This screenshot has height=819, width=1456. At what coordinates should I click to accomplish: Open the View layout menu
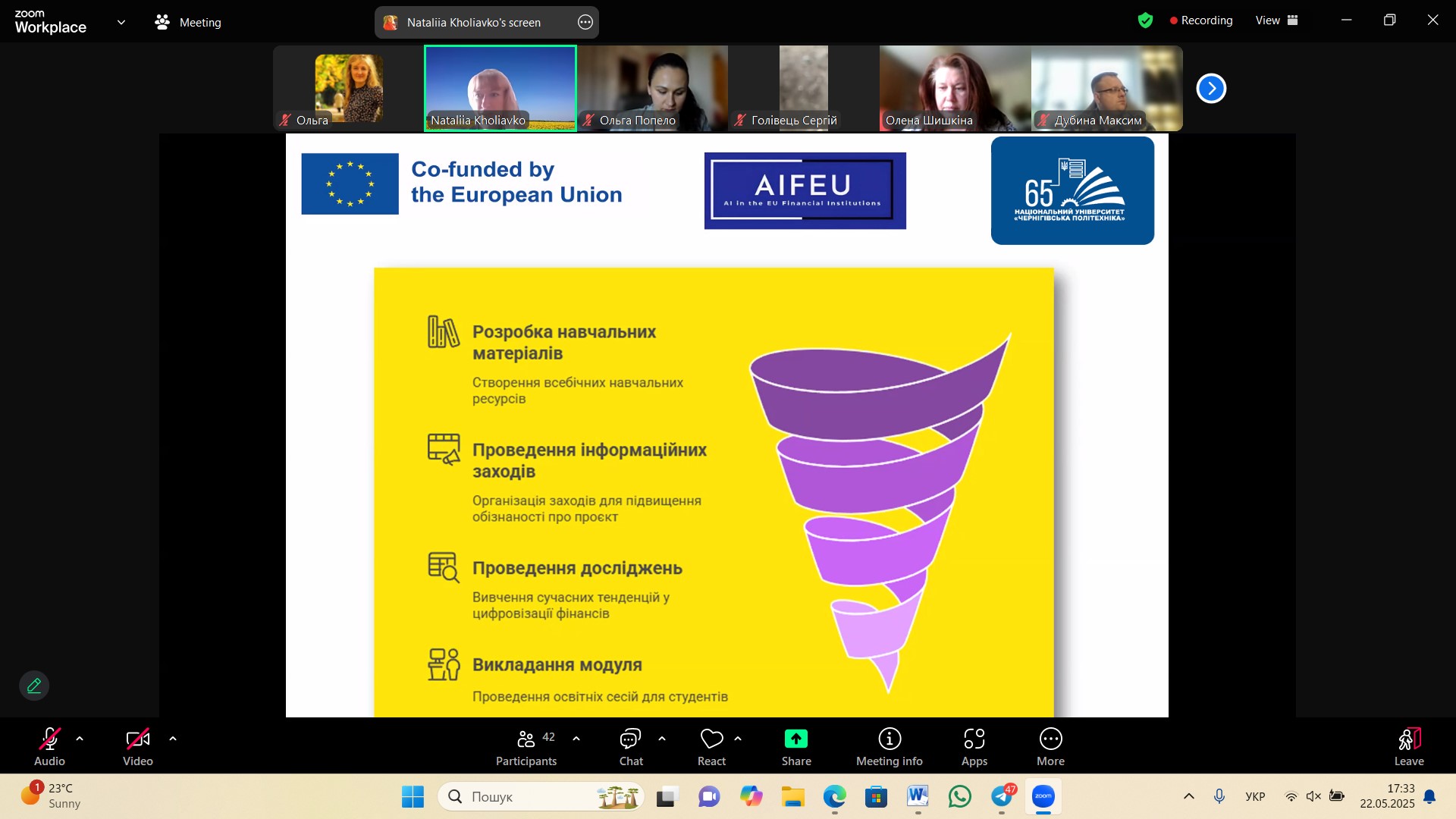1277,20
